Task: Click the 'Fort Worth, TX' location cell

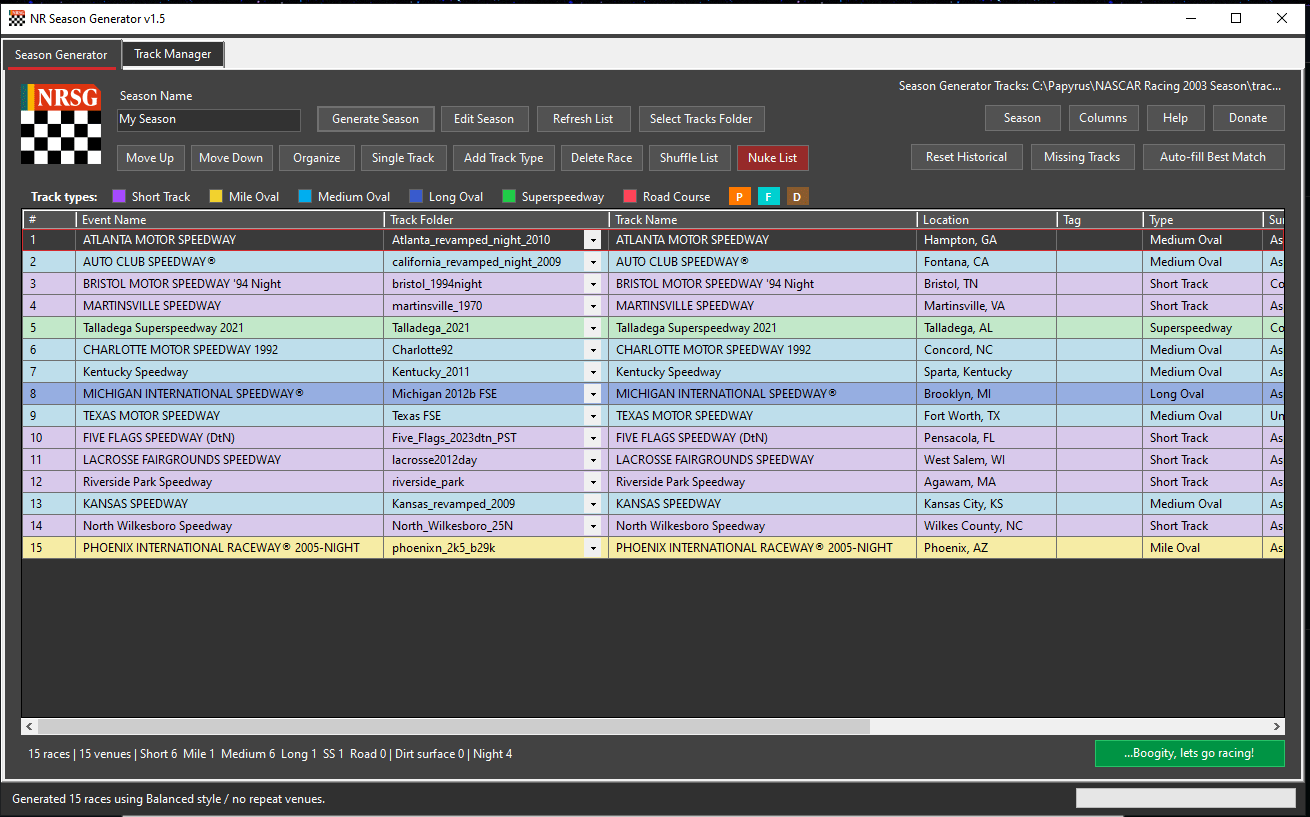Action: point(986,416)
